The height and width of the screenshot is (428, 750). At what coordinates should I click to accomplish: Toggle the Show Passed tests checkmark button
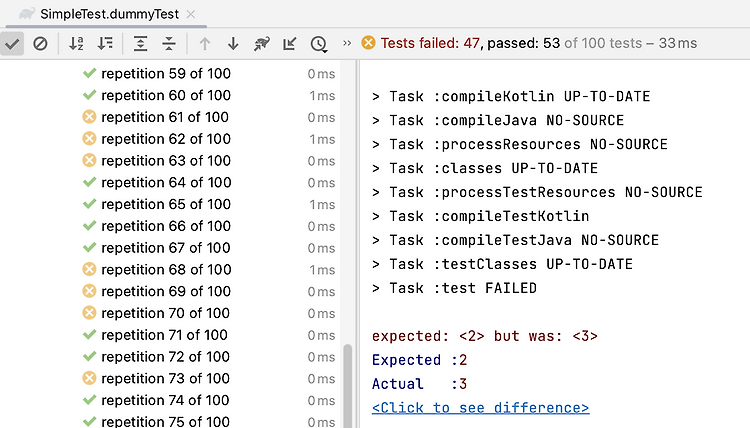[x=12, y=44]
